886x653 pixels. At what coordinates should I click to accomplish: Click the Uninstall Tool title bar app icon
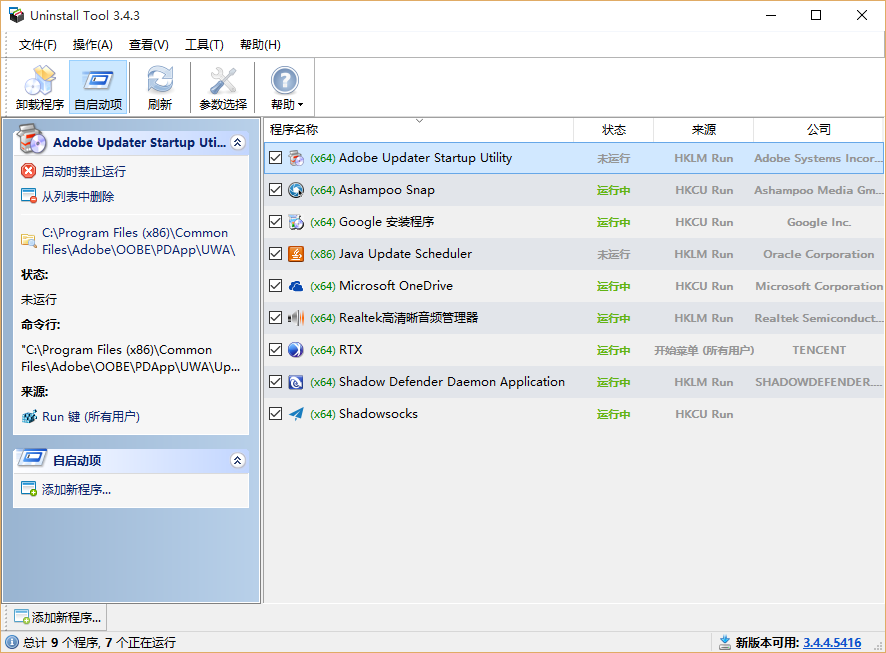(17, 15)
